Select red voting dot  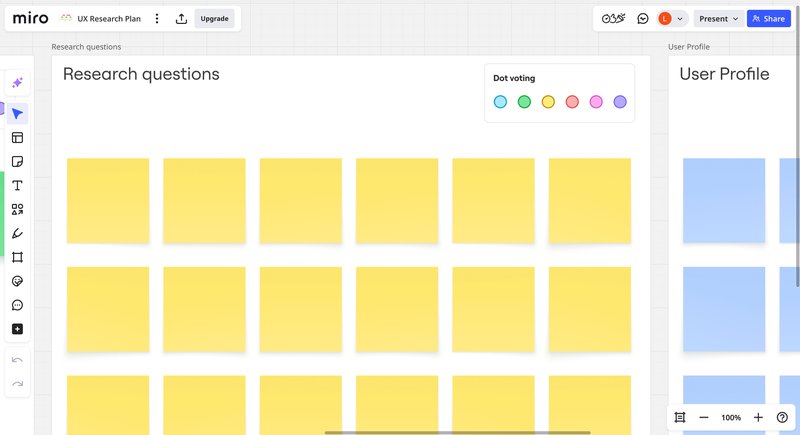[572, 101]
